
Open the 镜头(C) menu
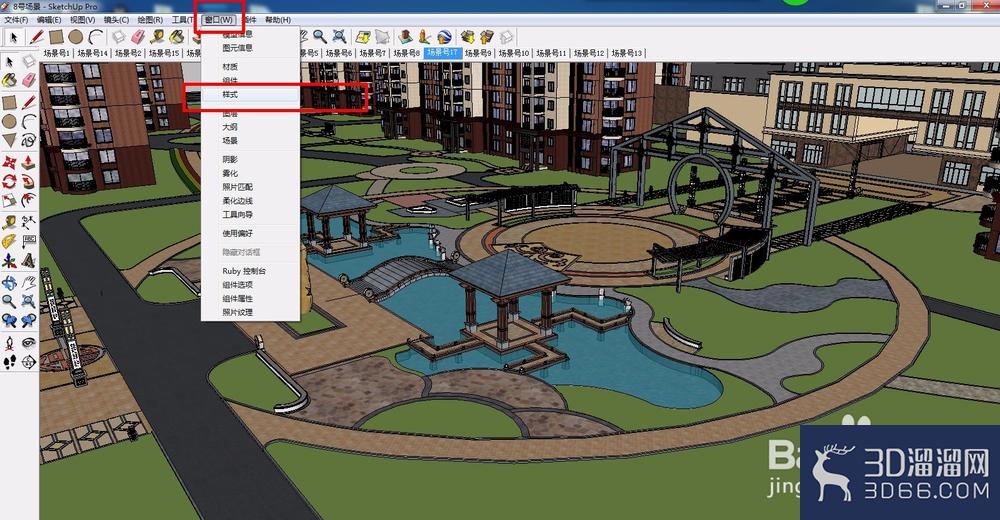[117, 20]
